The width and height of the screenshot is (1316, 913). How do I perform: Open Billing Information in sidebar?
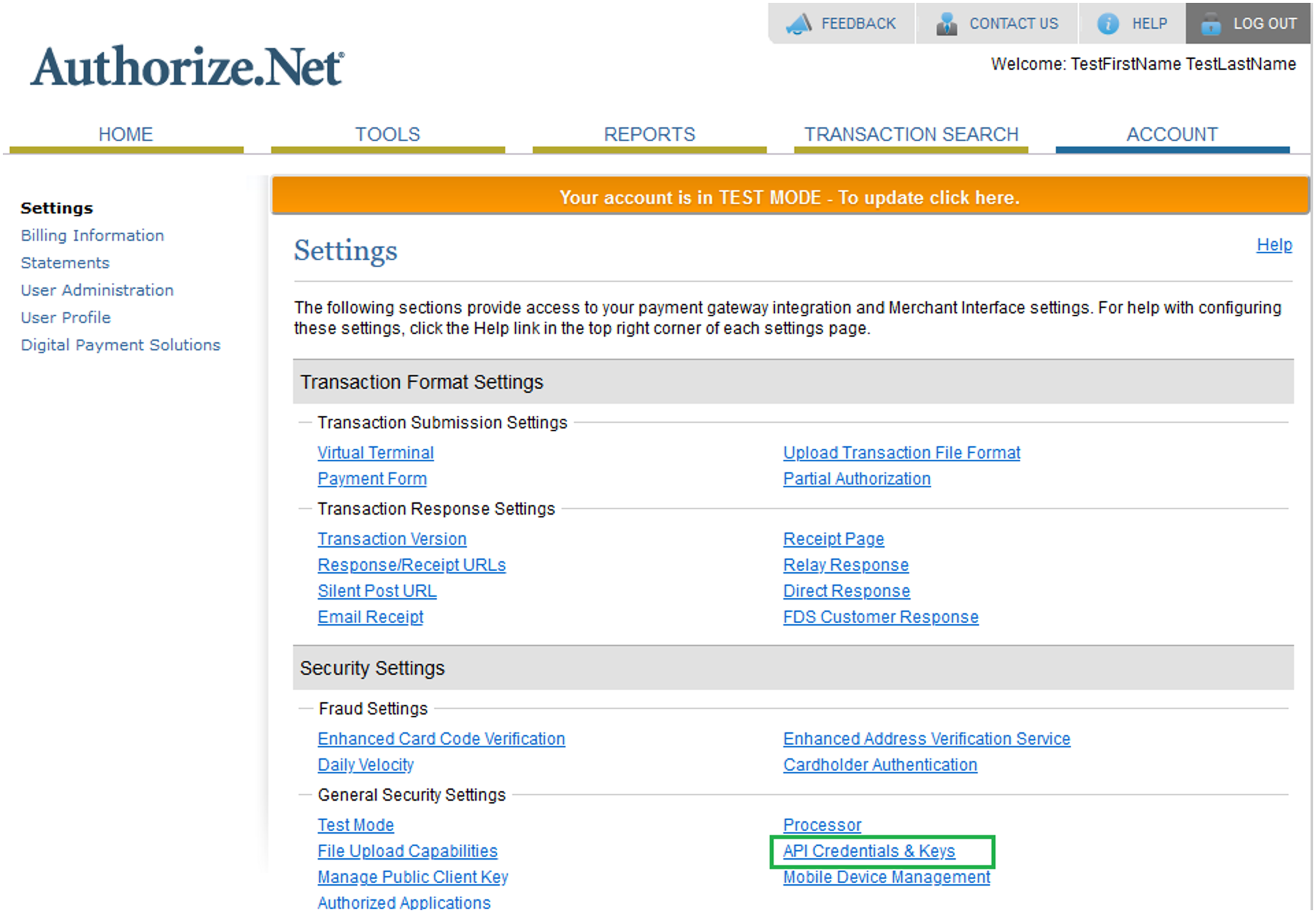tap(92, 235)
